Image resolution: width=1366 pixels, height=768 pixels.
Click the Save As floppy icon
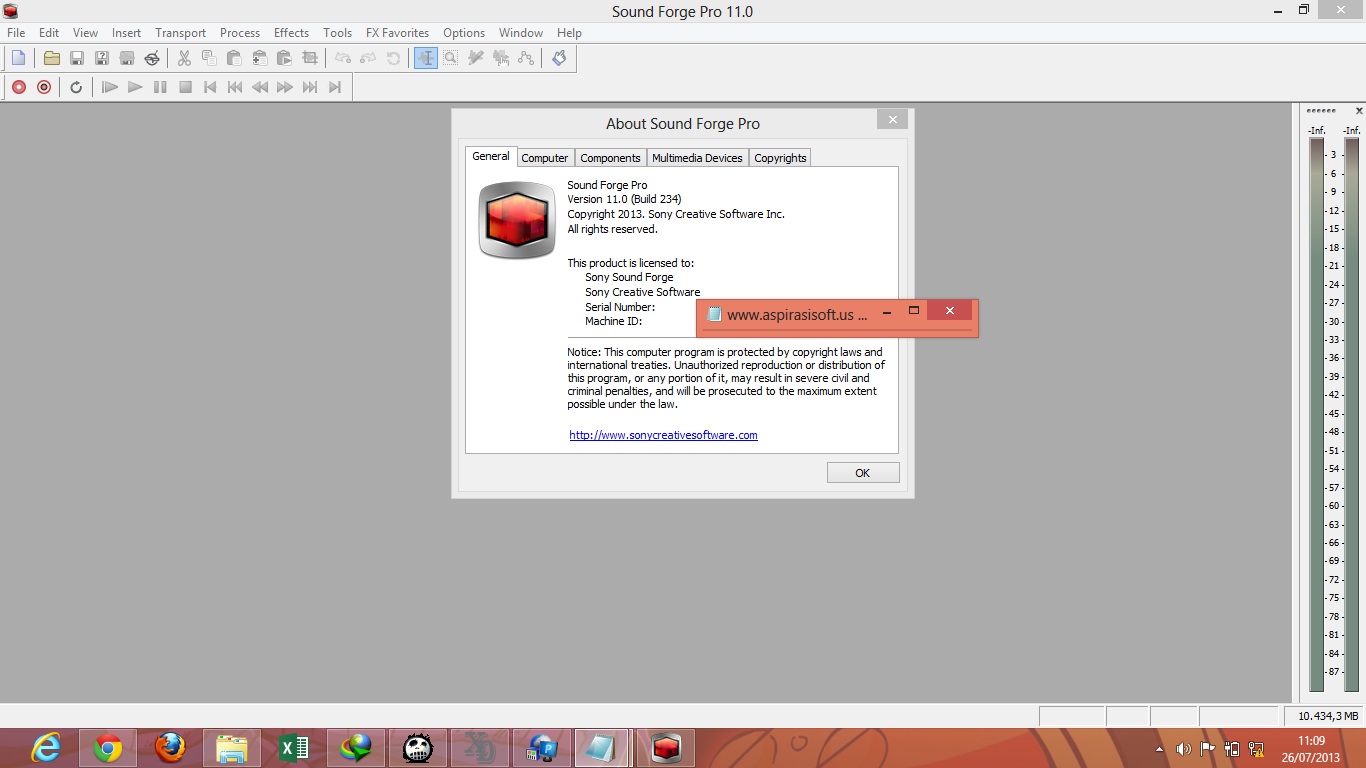[101, 58]
